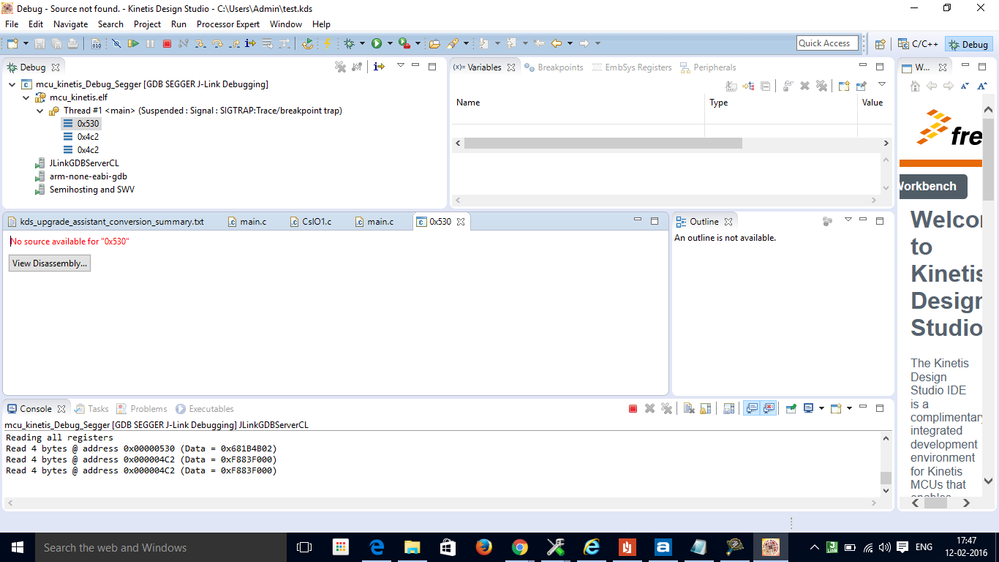Open the File menu
This screenshot has width=999, height=562.
click(11, 24)
